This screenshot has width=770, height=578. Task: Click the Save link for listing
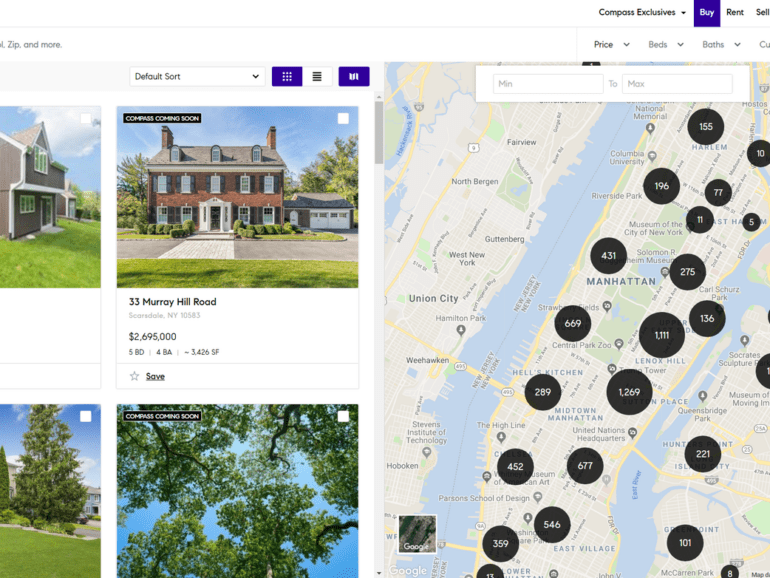155,376
